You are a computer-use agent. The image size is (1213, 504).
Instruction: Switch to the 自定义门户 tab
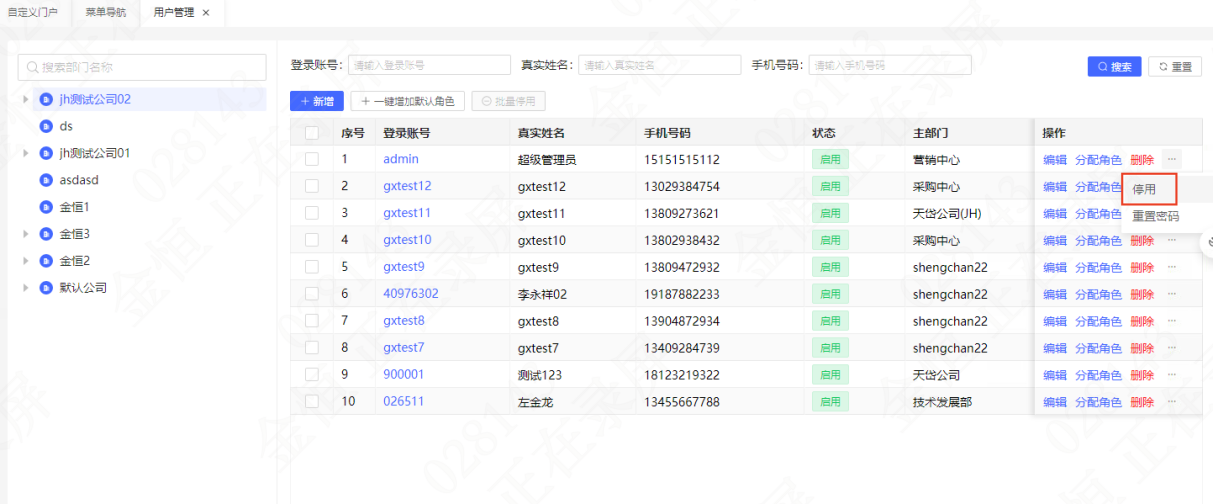[32, 13]
